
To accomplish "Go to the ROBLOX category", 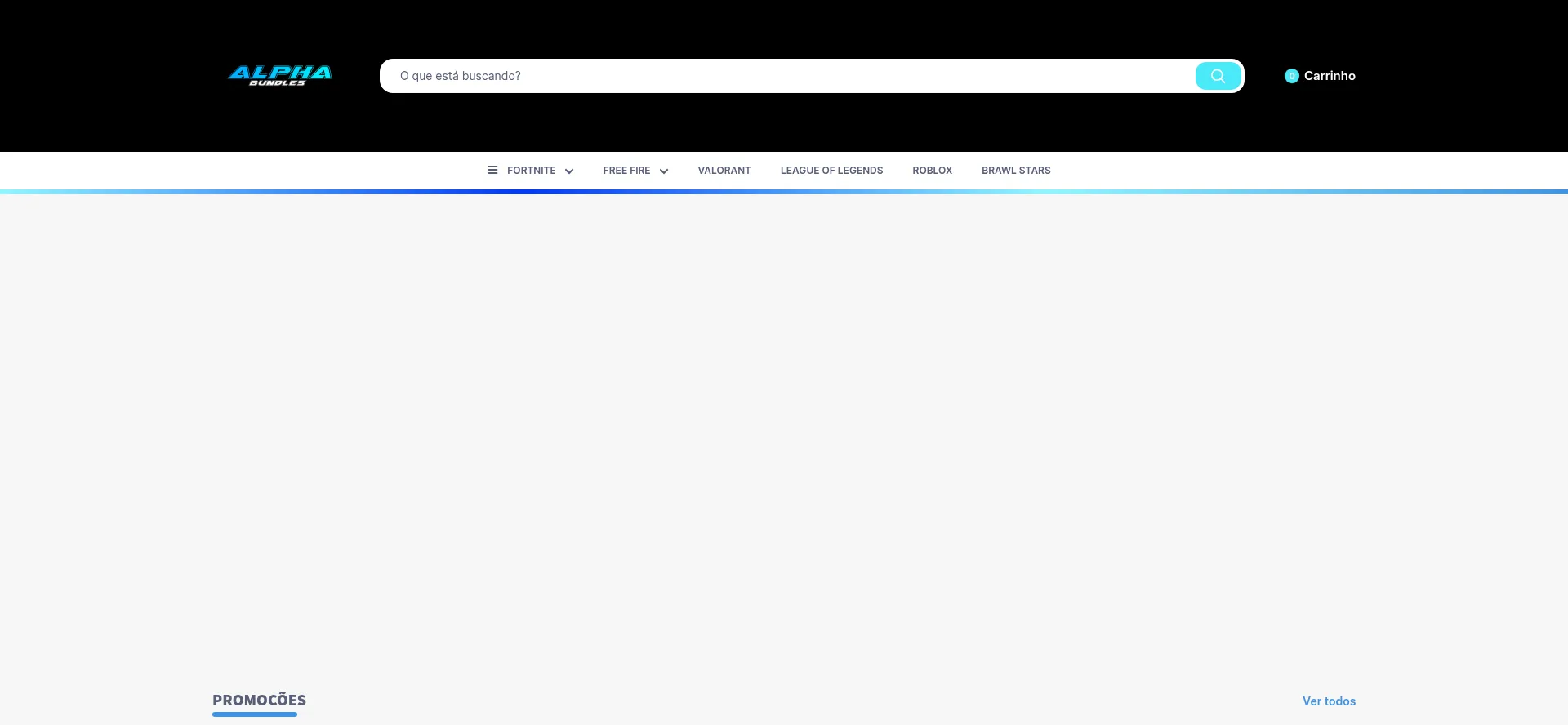I will [932, 171].
